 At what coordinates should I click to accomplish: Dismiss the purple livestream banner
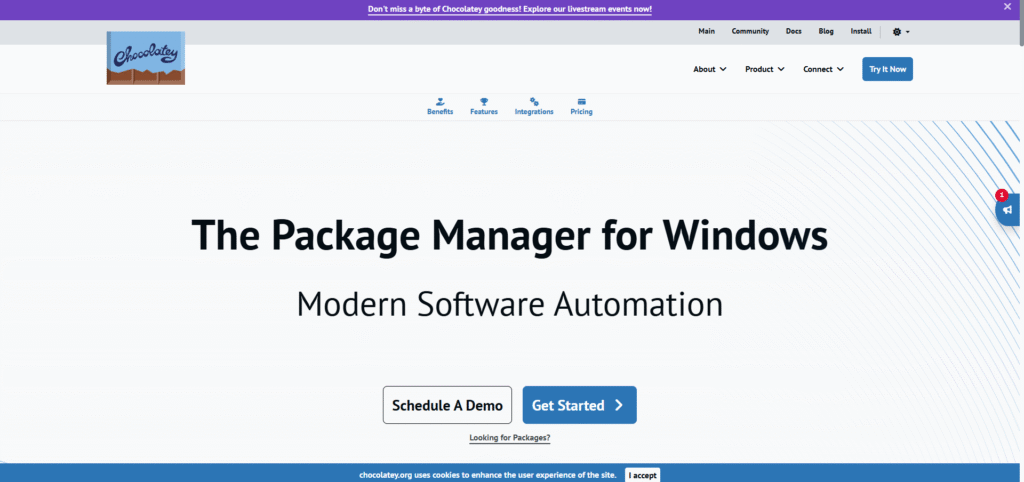(x=1007, y=7)
